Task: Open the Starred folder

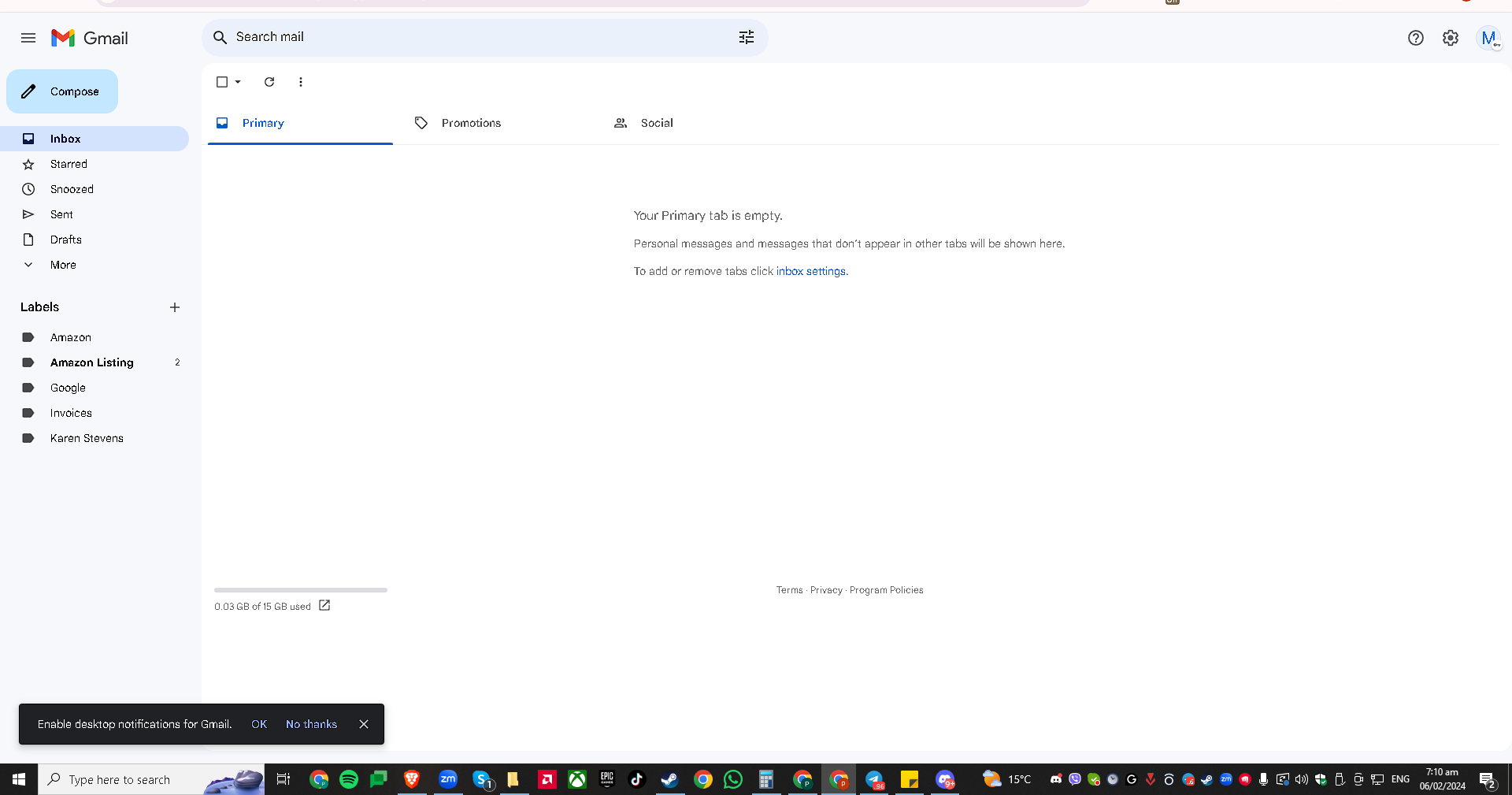Action: (94, 164)
